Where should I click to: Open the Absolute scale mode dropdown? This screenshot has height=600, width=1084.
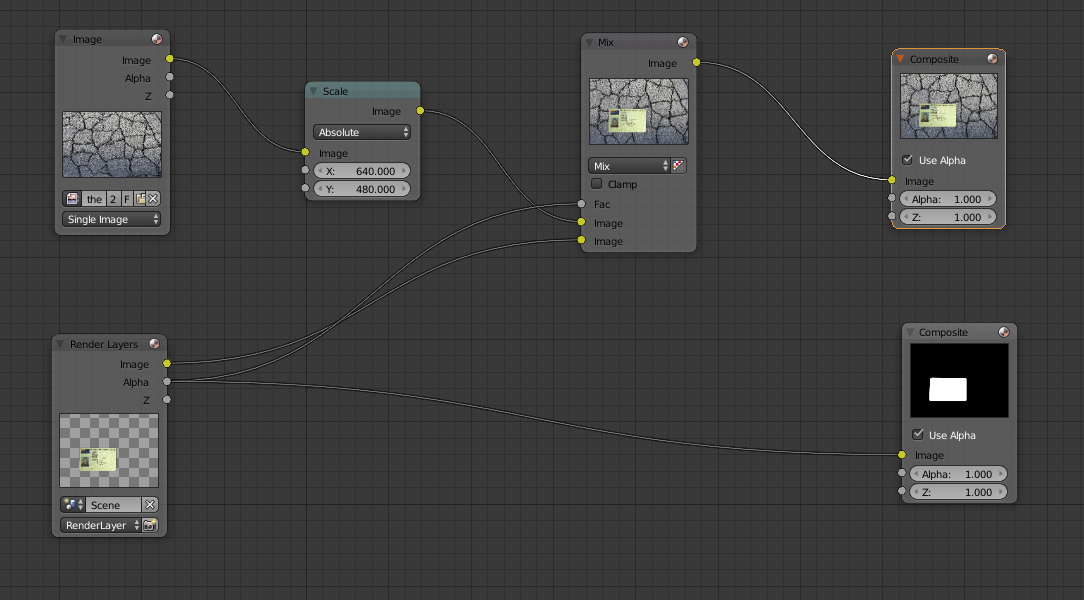[362, 132]
